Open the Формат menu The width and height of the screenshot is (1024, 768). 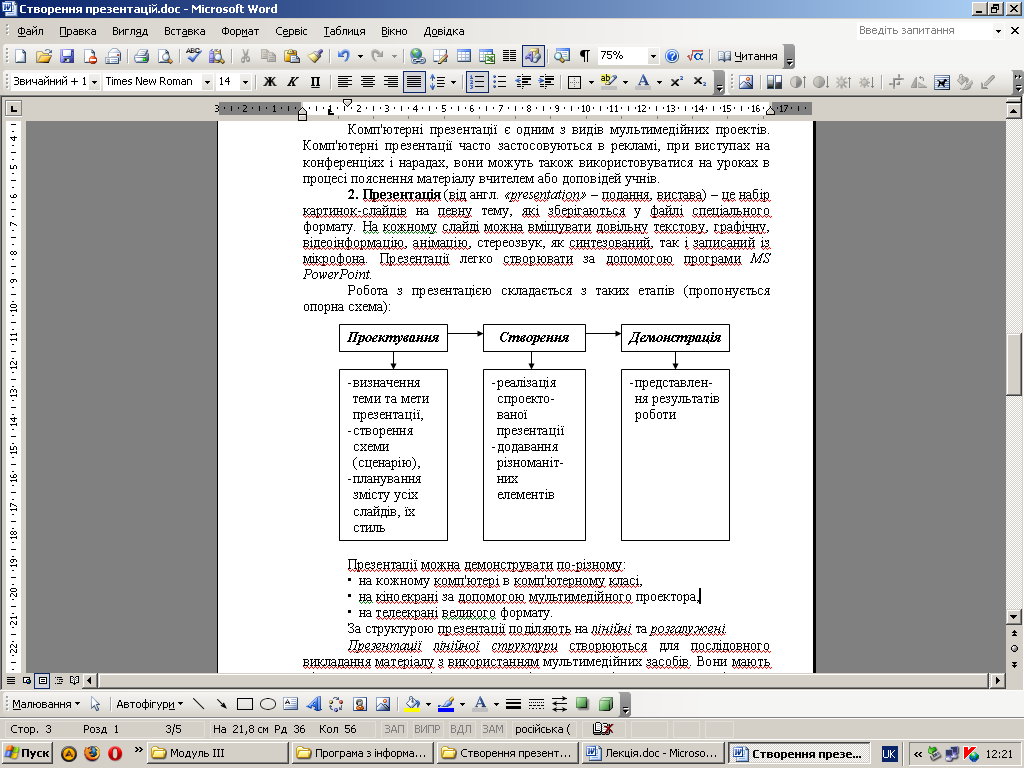click(240, 31)
